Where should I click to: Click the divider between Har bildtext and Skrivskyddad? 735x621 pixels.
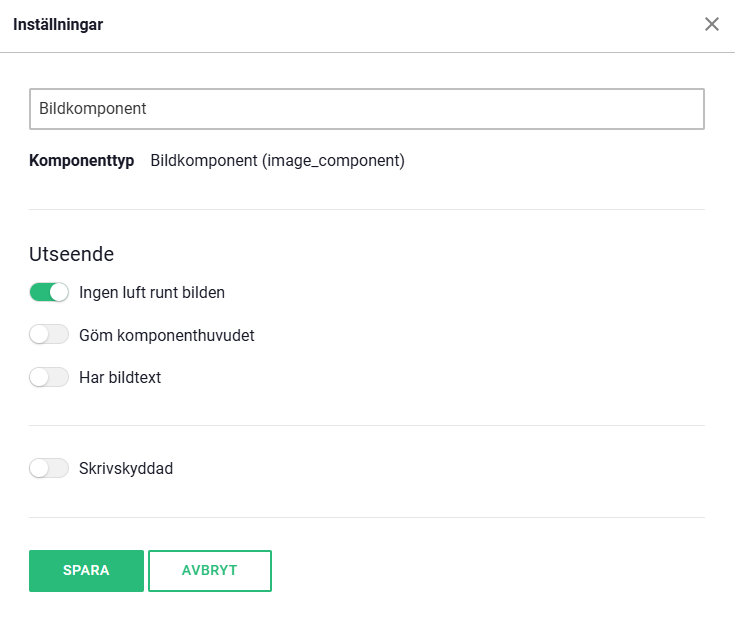pos(367,425)
